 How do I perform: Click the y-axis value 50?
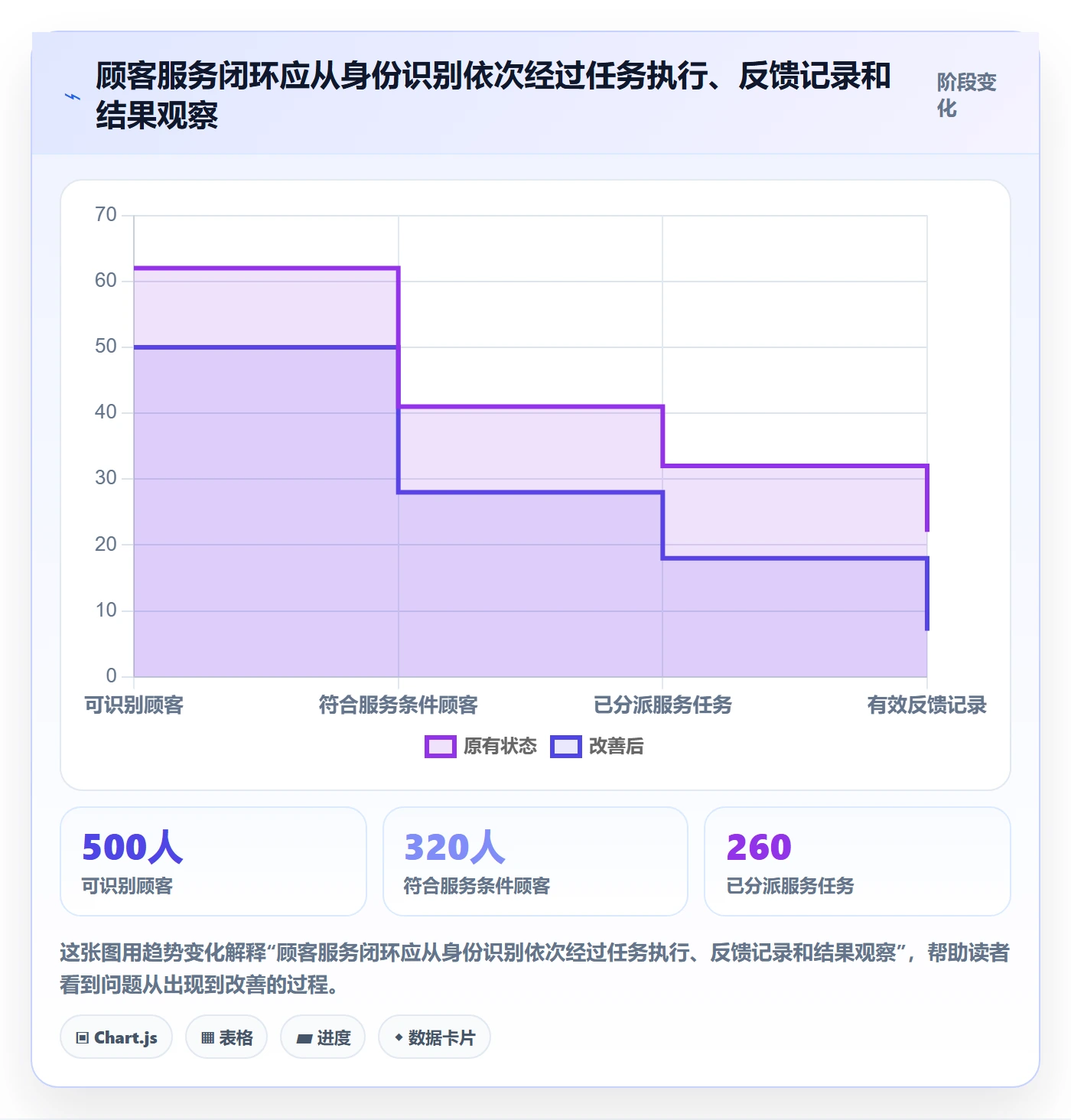106,347
